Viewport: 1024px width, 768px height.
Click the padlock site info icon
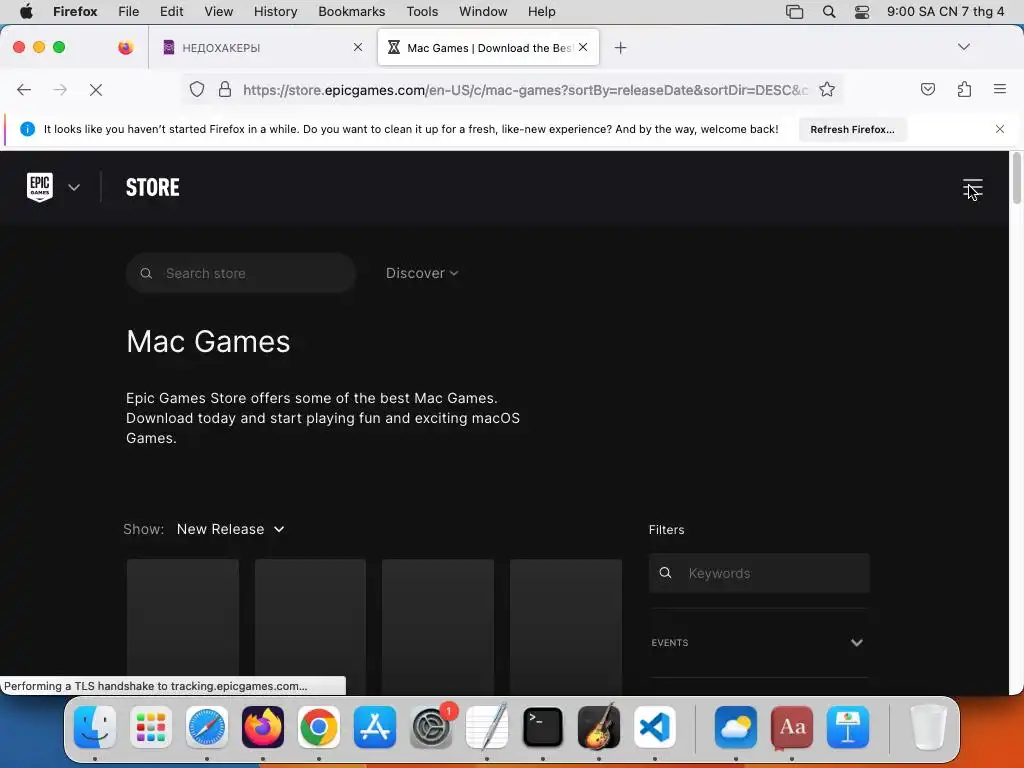[x=225, y=89]
